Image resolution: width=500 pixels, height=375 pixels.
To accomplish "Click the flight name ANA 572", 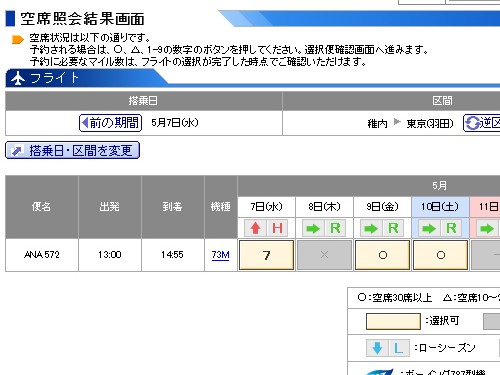I will tap(42, 255).
